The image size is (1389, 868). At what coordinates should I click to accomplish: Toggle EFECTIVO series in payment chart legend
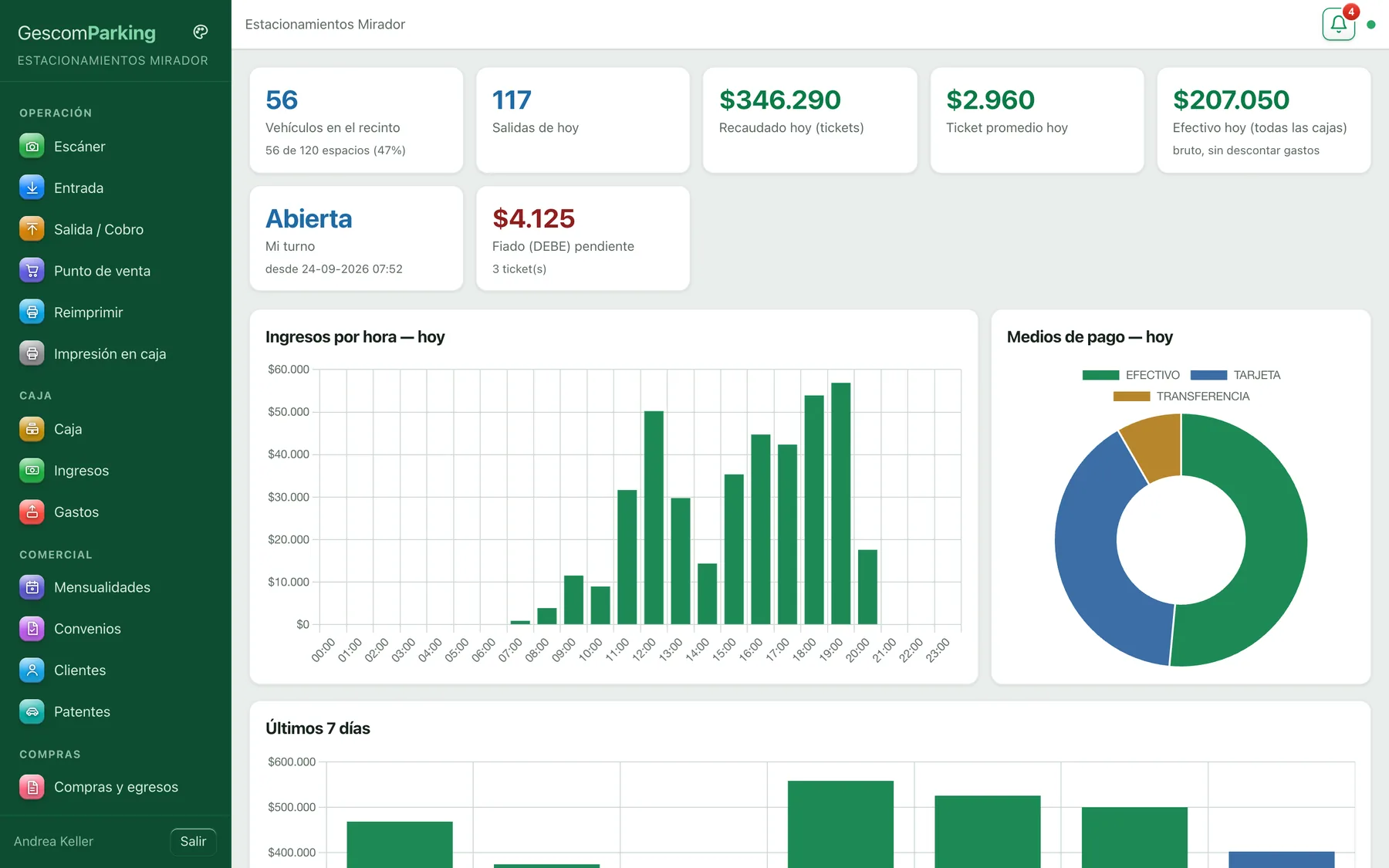click(1130, 375)
